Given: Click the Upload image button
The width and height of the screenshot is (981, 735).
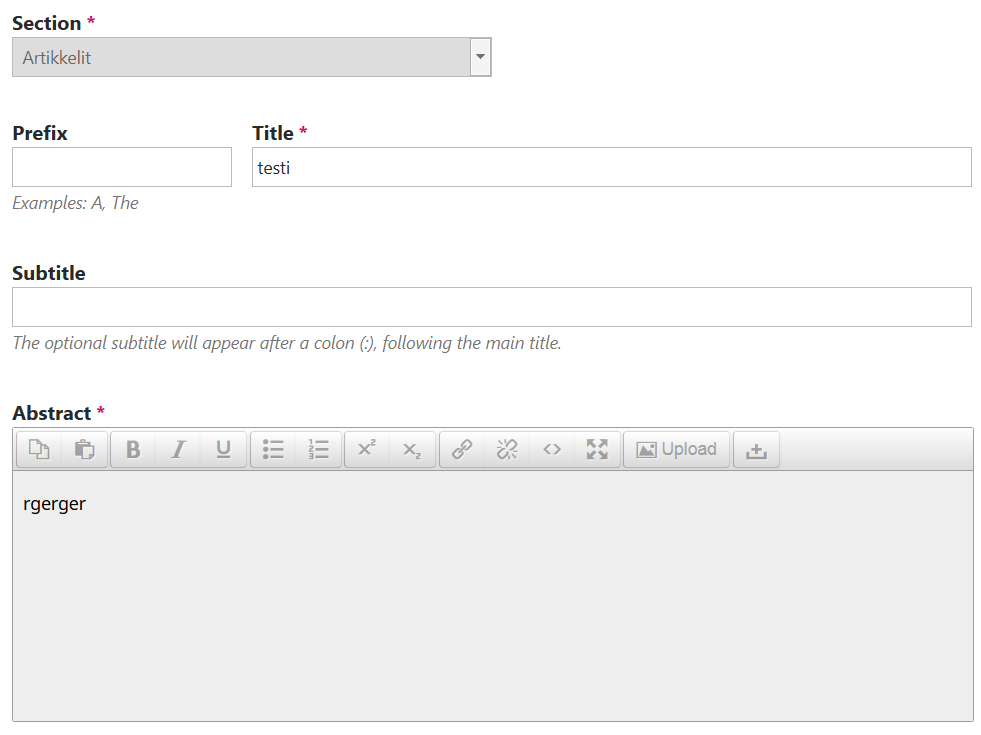Looking at the screenshot, I should click(676, 449).
